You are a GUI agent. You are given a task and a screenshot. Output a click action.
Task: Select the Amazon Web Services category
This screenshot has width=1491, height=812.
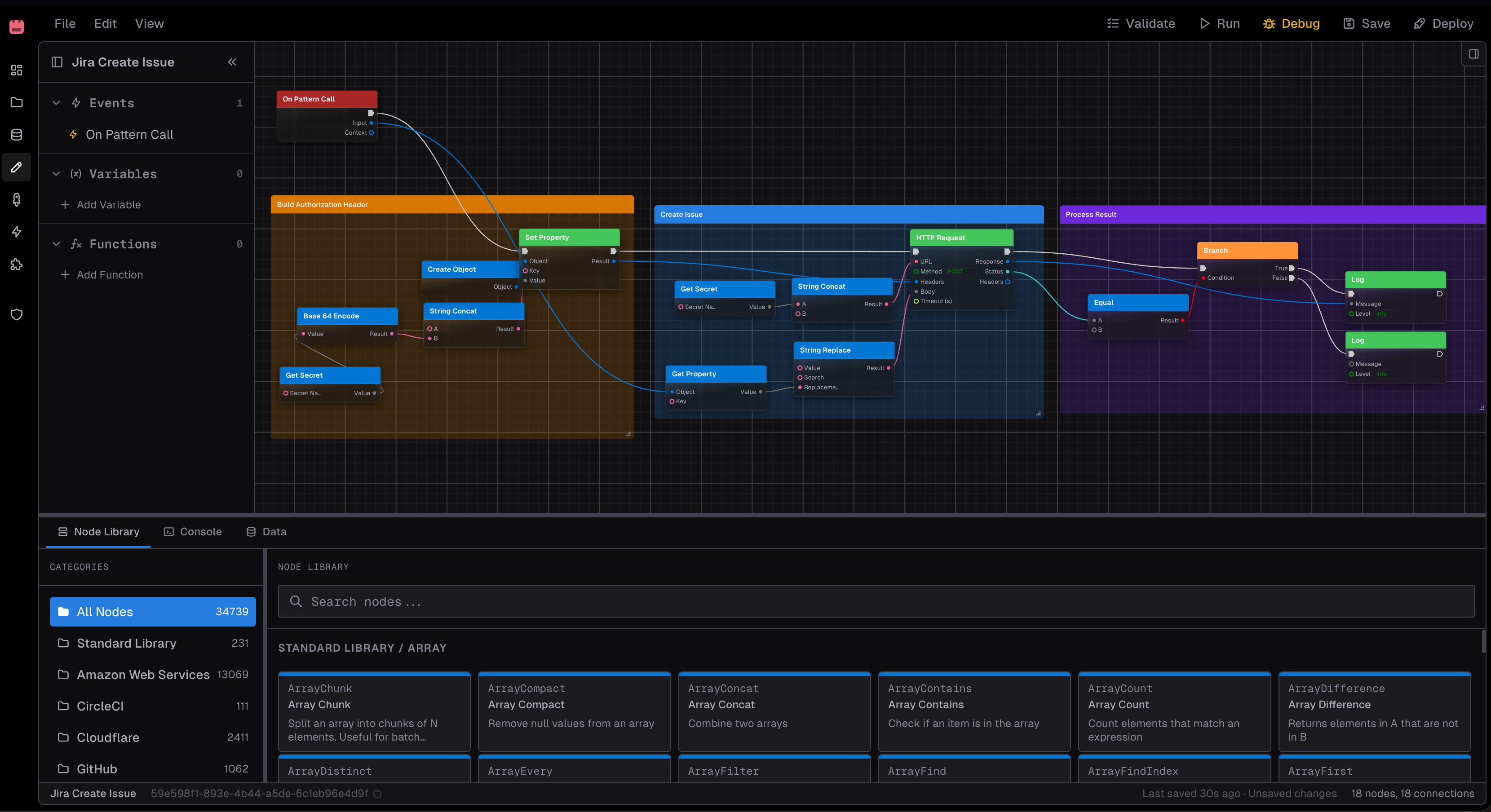[153, 674]
